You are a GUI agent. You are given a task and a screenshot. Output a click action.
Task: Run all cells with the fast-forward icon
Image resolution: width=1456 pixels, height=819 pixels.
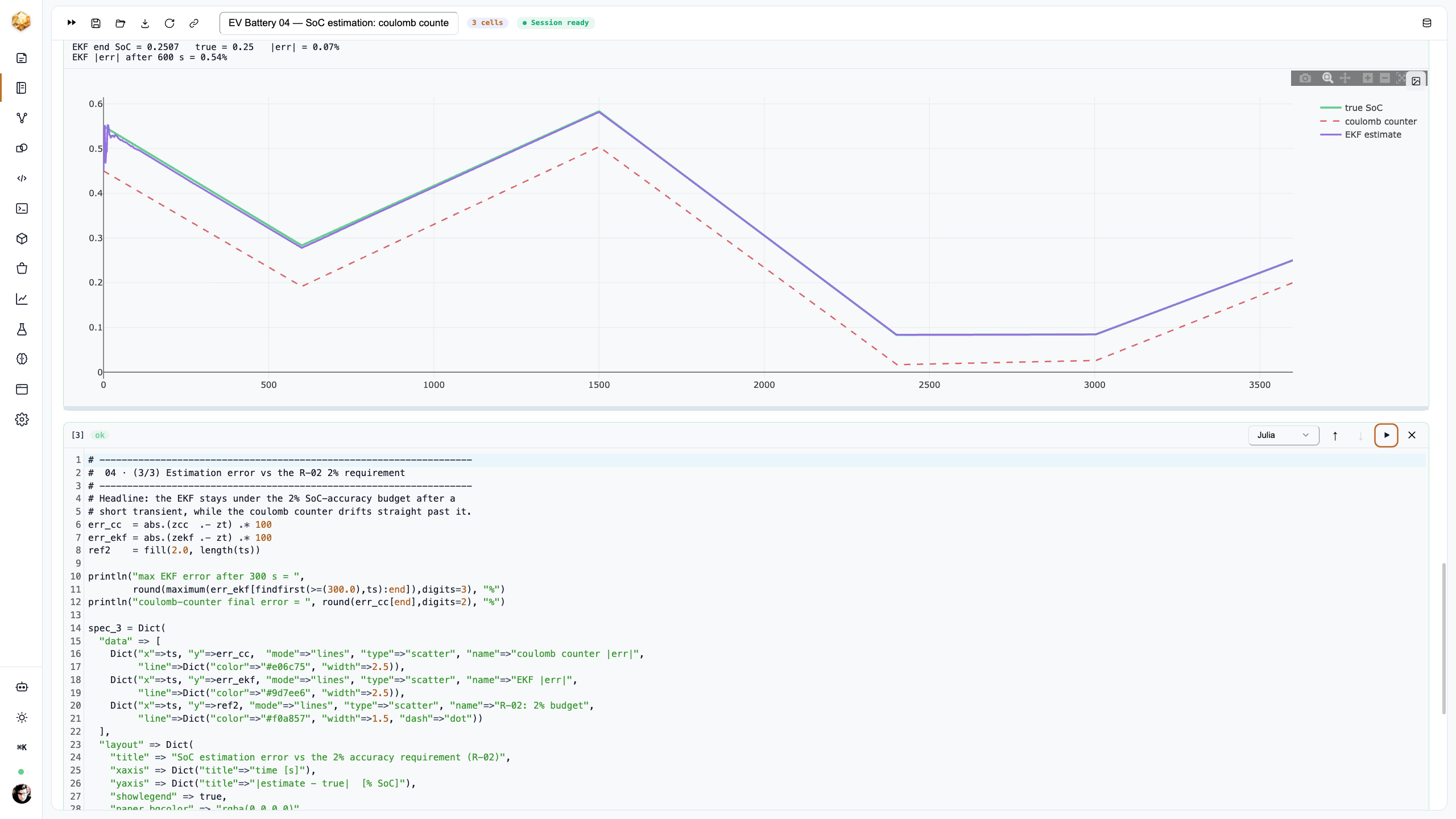(x=72, y=23)
